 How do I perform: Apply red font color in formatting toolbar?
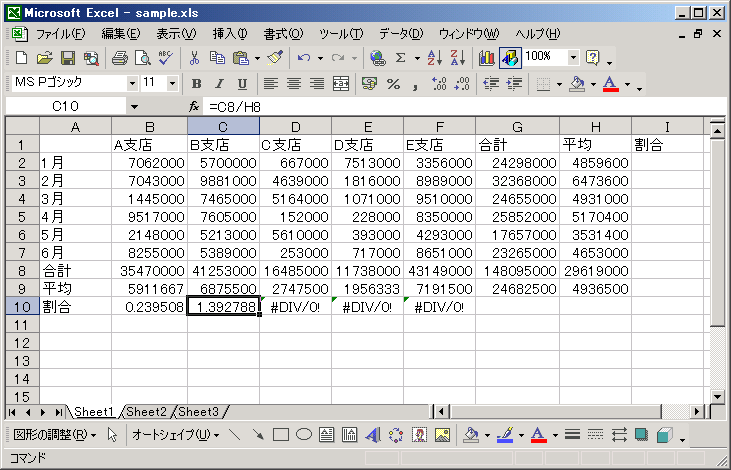tap(611, 84)
